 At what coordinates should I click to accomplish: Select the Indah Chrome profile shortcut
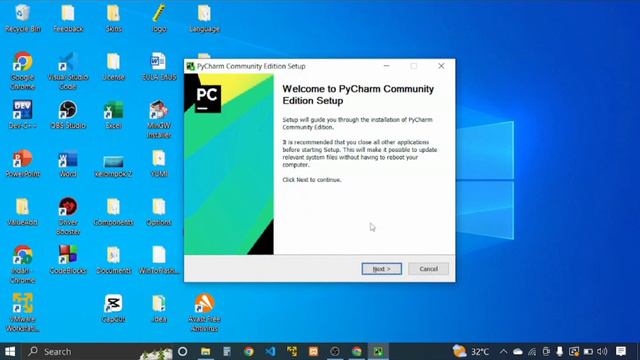coord(22,264)
